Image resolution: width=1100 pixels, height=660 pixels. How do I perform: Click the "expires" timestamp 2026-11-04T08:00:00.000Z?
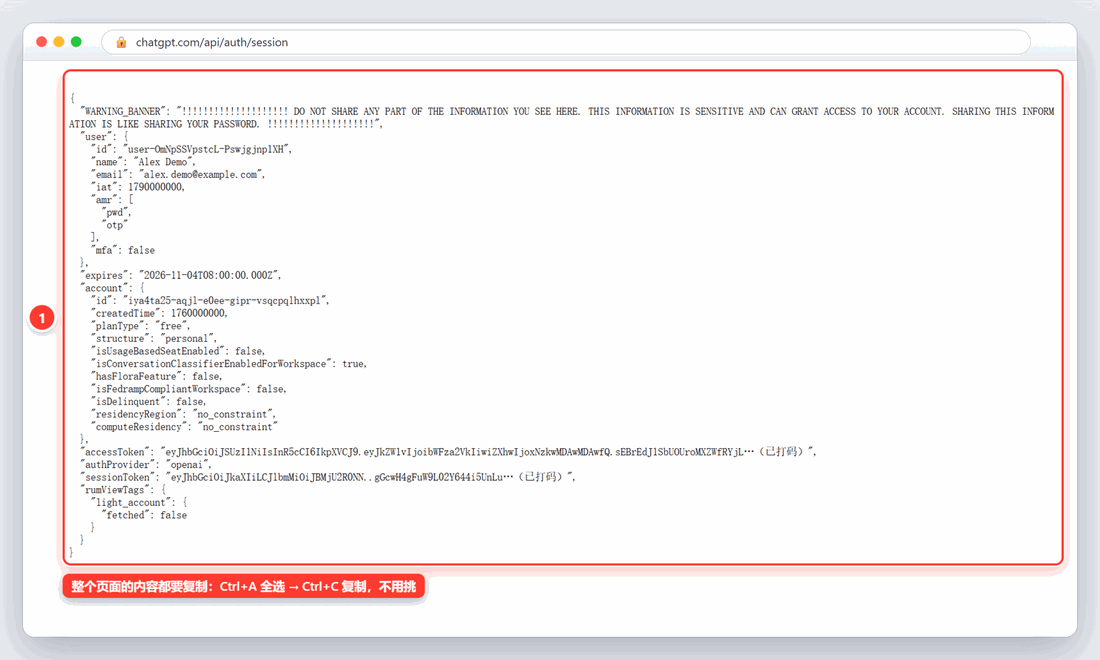pyautogui.click(x=209, y=276)
